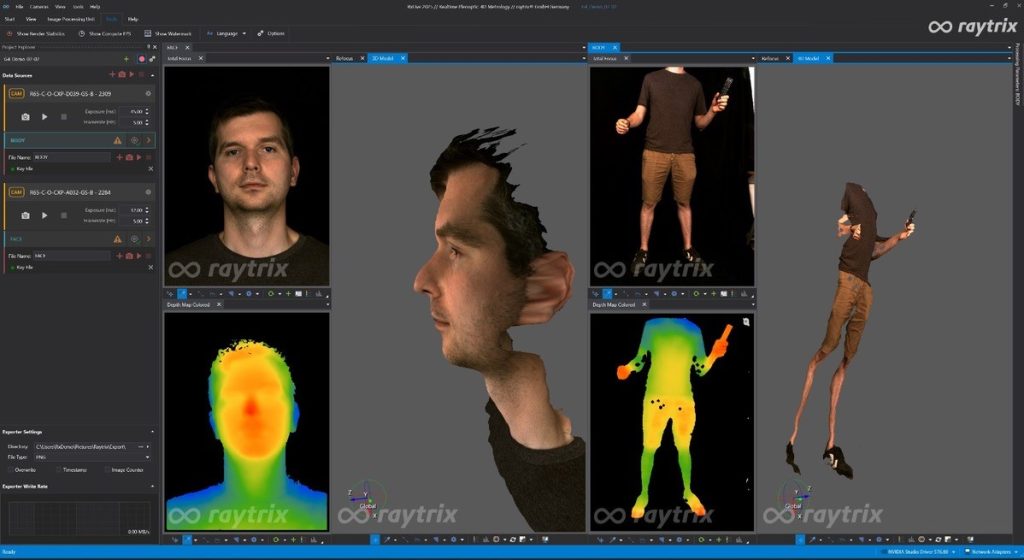The width and height of the screenshot is (1024, 560).
Task: Enable the Timestamp checkbox
Action: [x=58, y=469]
